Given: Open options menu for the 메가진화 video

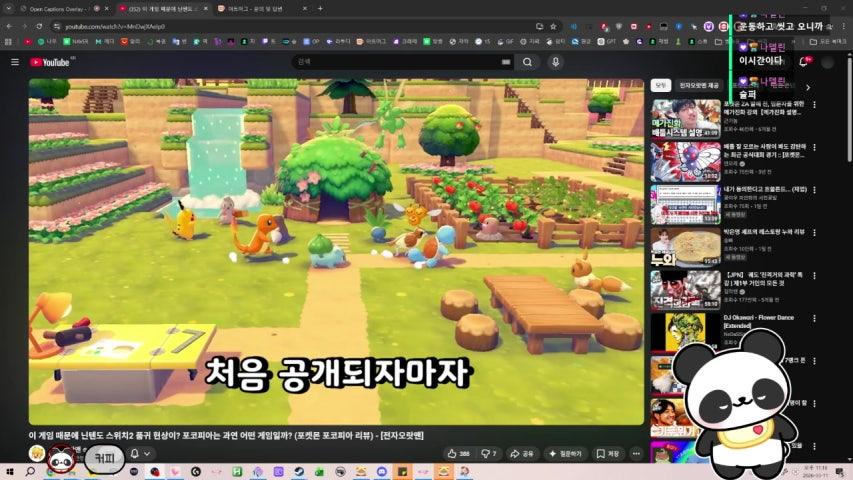Looking at the screenshot, I should click(x=814, y=104).
